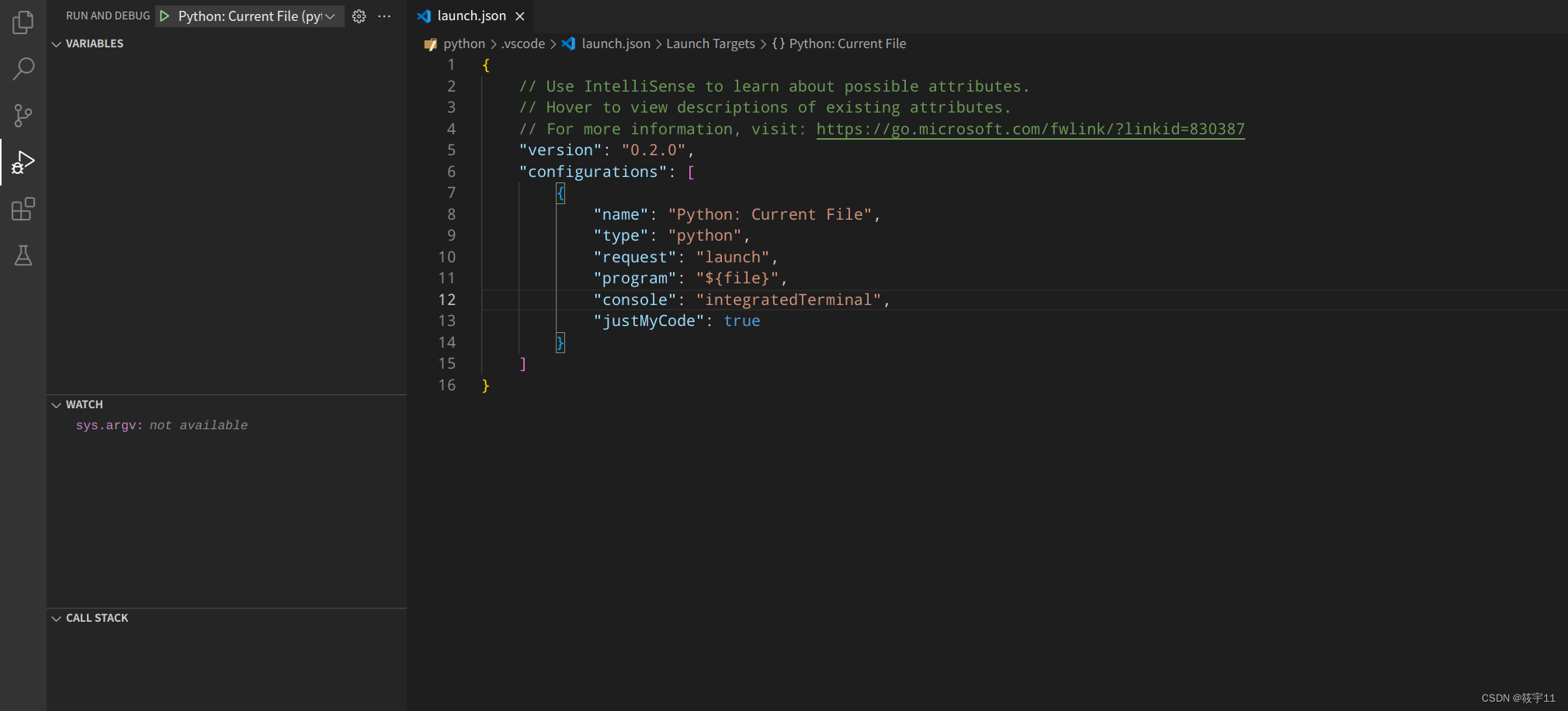Viewport: 1568px width, 711px height.
Task: Click the name value "Python: Current File"
Action: 770,214
